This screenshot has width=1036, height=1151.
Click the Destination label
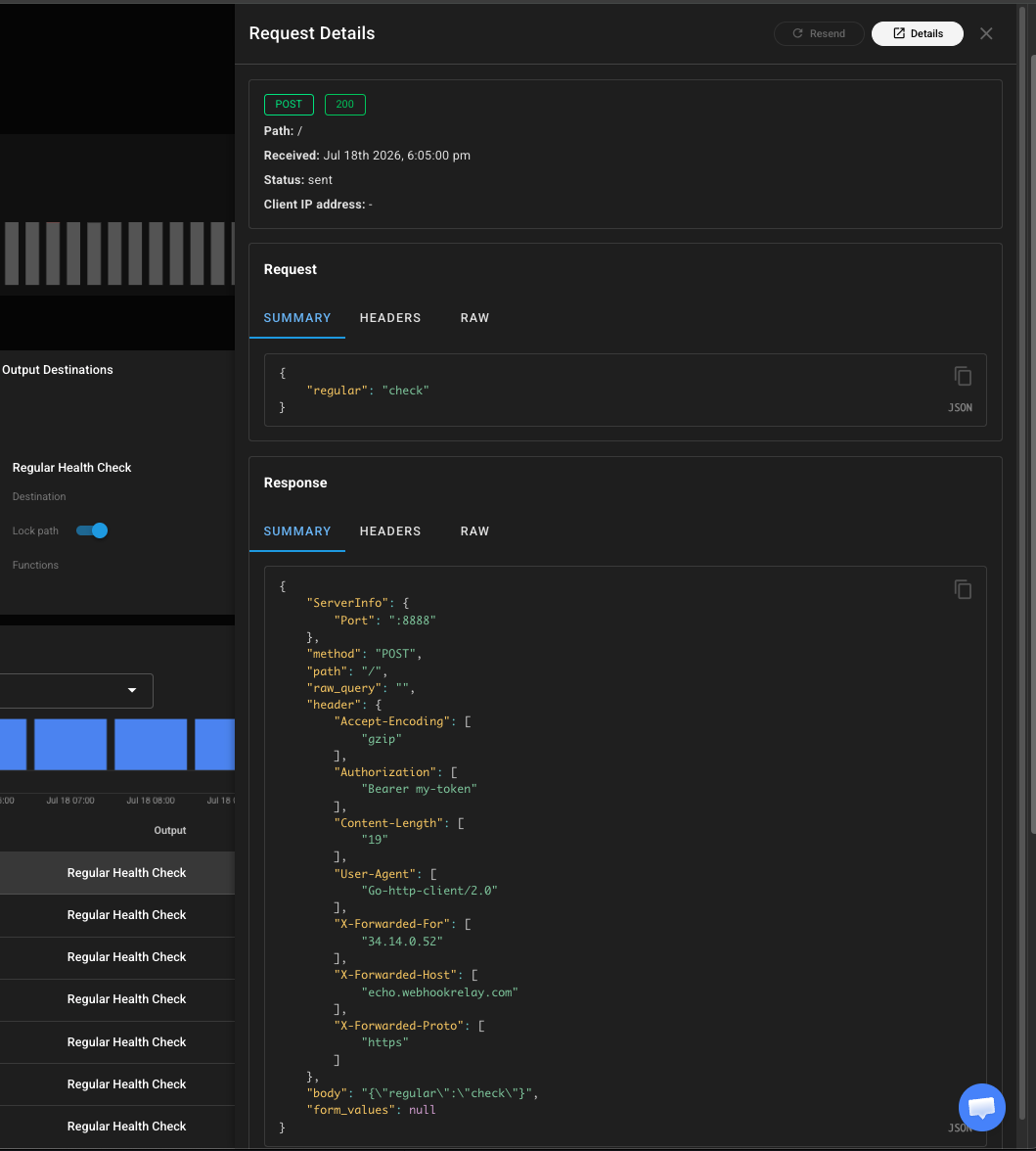39,497
